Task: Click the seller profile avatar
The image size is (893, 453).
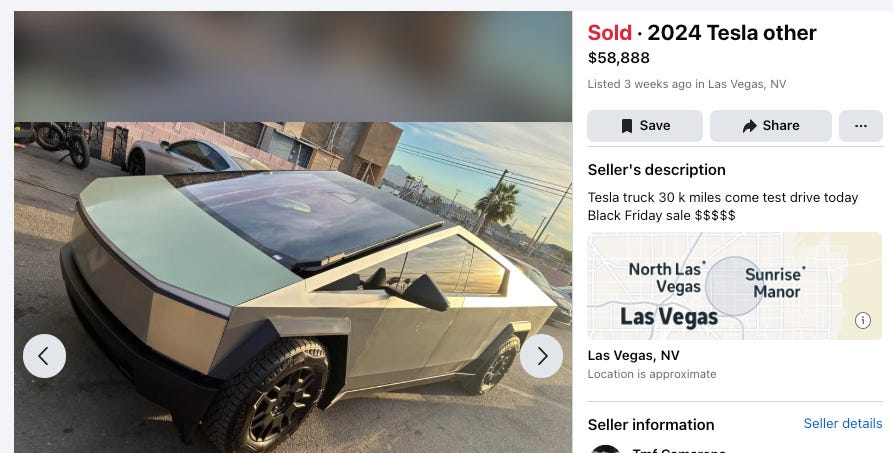Action: point(605,449)
